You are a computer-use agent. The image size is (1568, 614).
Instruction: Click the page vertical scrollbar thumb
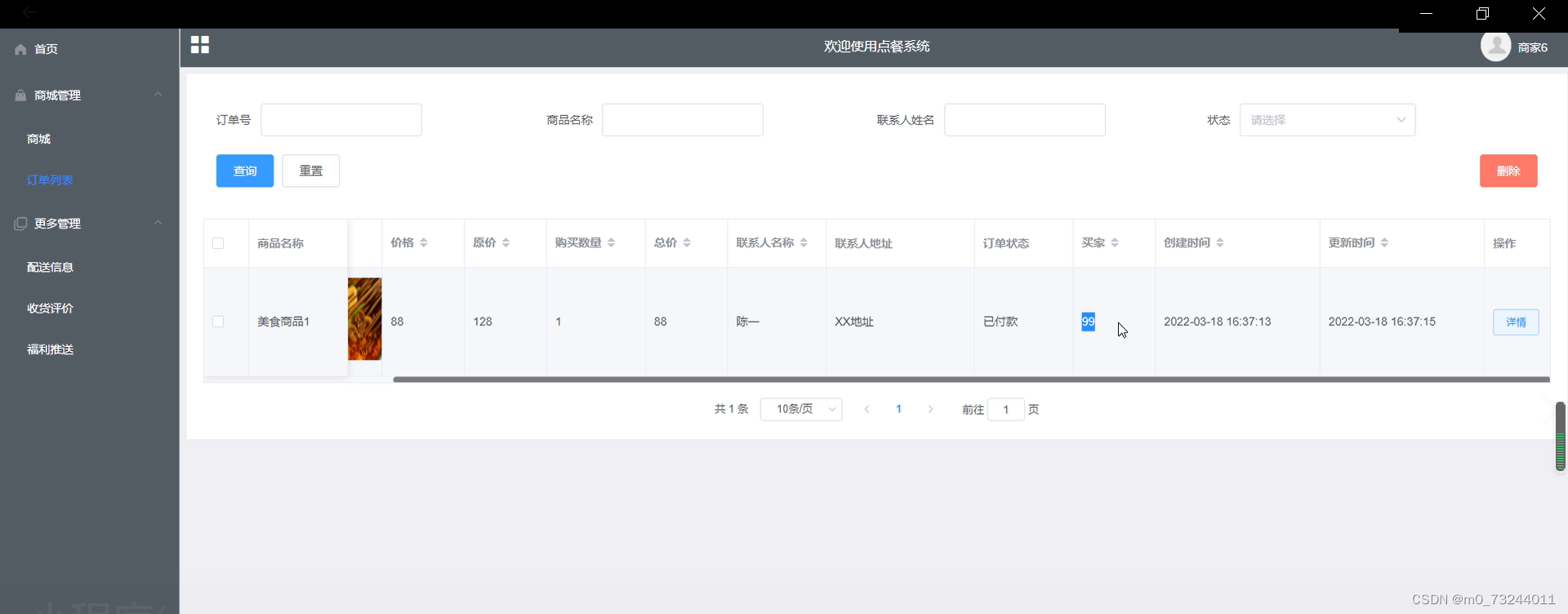[1560, 436]
